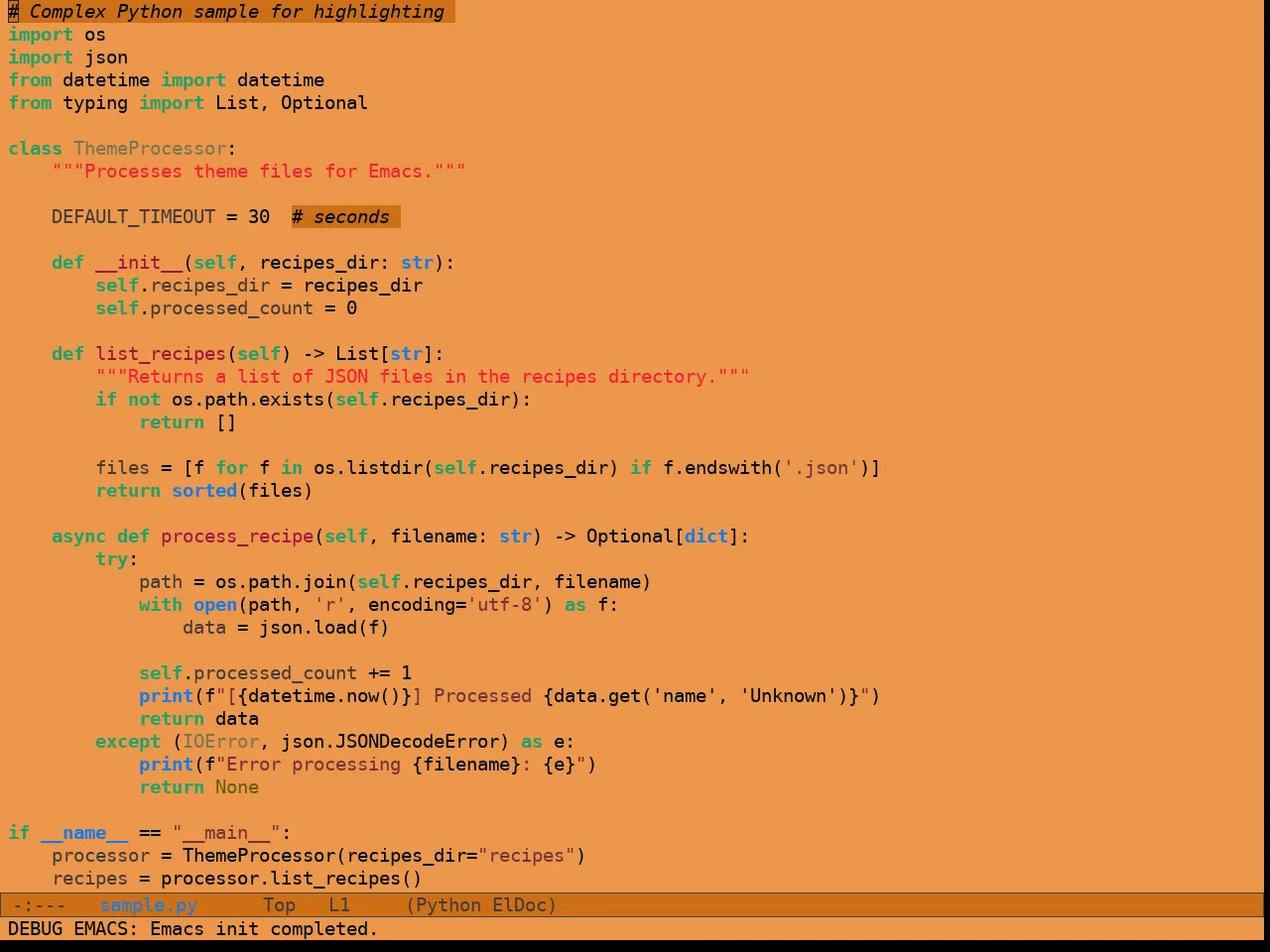Click the -:--- buffer status flags
This screenshot has height=952, width=1270.
click(39, 905)
